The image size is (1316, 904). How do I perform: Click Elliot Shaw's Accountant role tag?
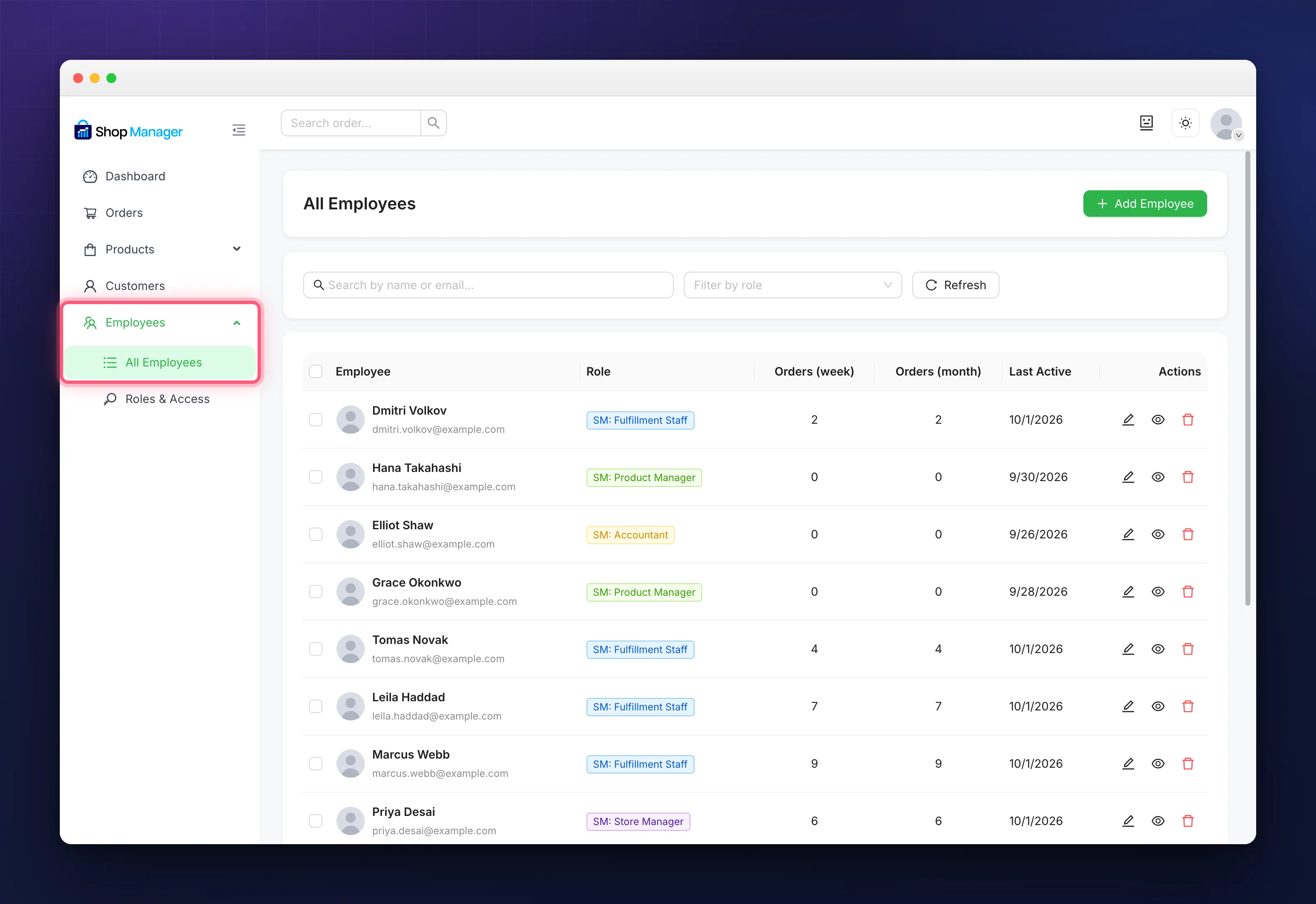click(630, 535)
